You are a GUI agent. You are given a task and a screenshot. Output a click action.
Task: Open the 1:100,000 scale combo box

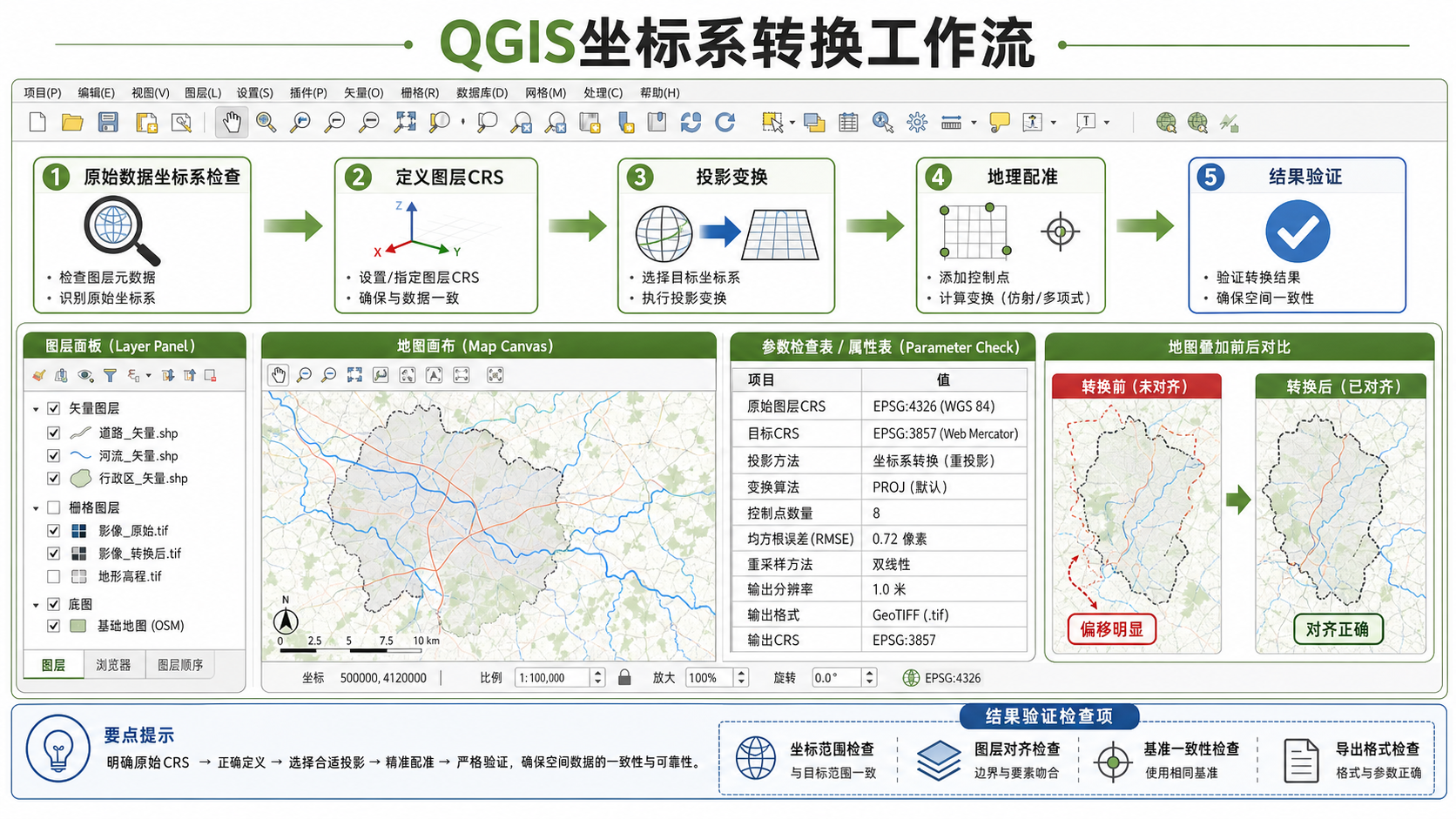coord(560,677)
